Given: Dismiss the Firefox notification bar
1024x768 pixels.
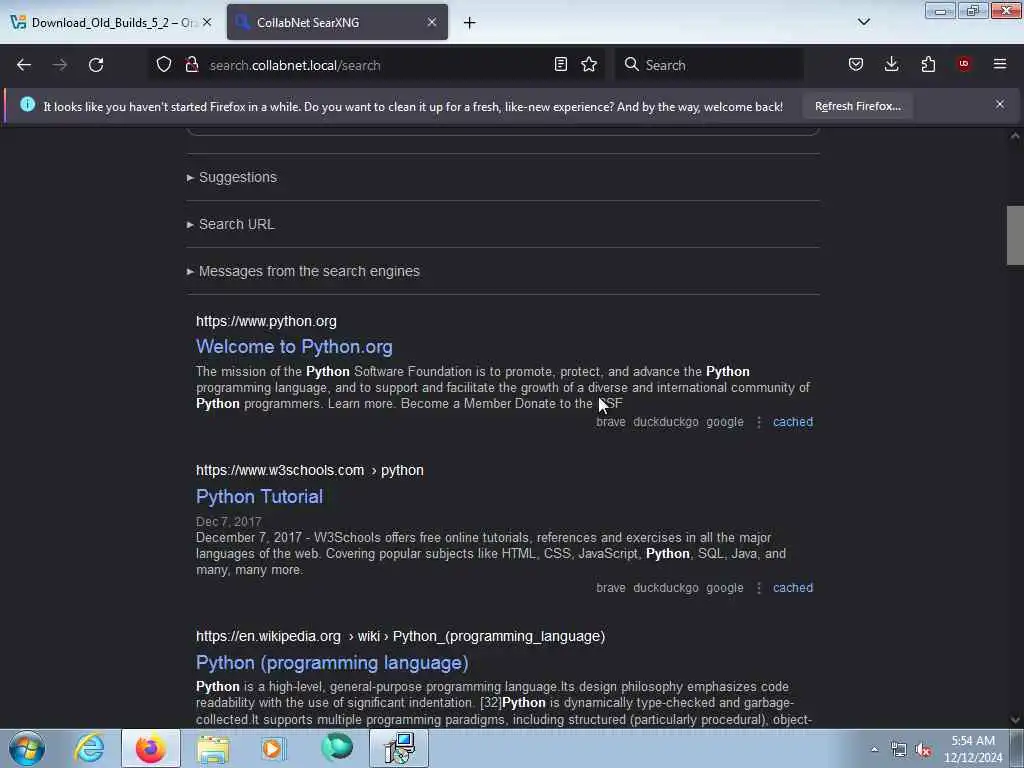Looking at the screenshot, I should pyautogui.click(x=1000, y=104).
